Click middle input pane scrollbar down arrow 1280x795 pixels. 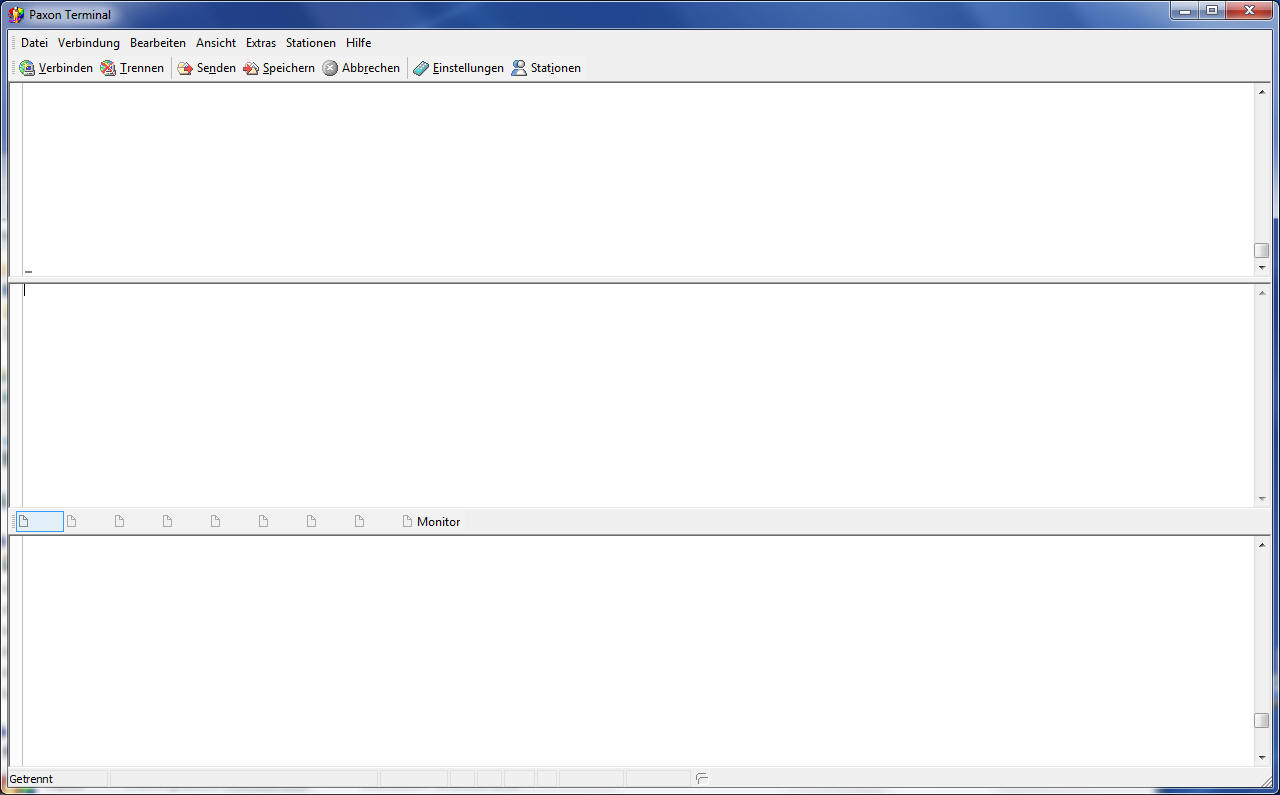(x=1262, y=499)
